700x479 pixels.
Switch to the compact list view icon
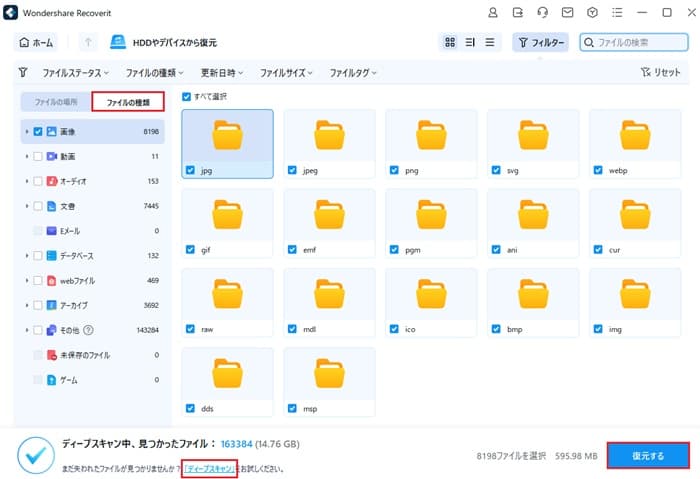point(490,42)
